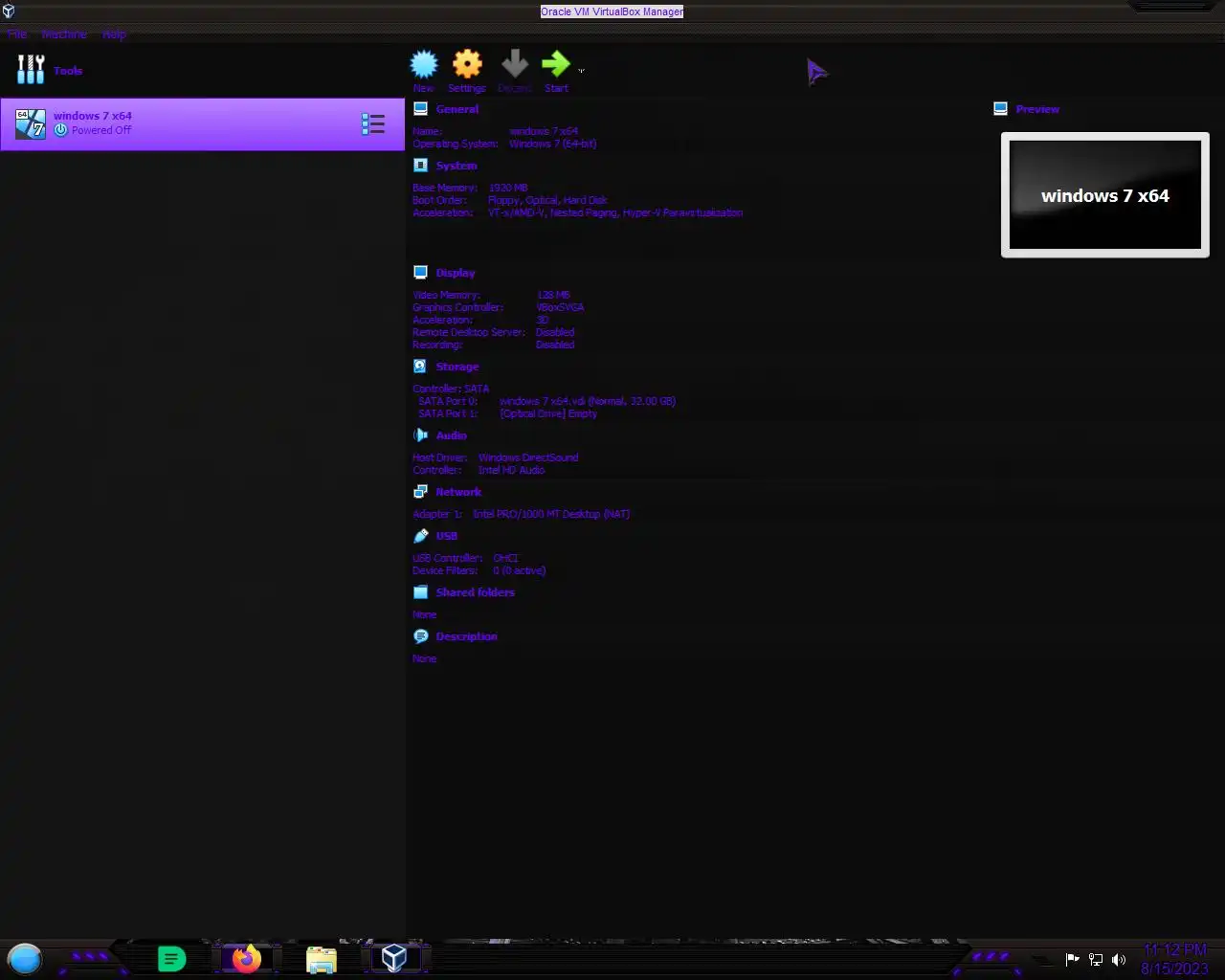Open the Description section heading
The width and height of the screenshot is (1225, 980).
pyautogui.click(x=467, y=636)
